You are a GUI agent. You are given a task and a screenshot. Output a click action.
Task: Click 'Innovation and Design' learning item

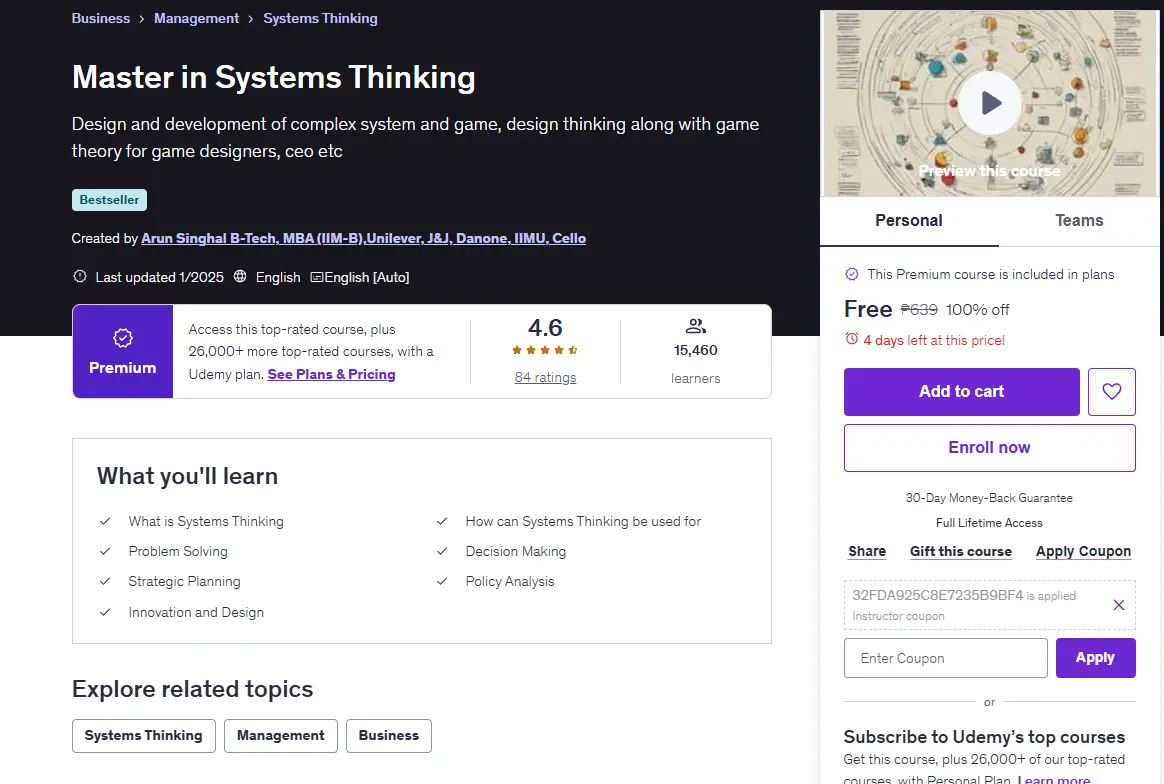(196, 612)
